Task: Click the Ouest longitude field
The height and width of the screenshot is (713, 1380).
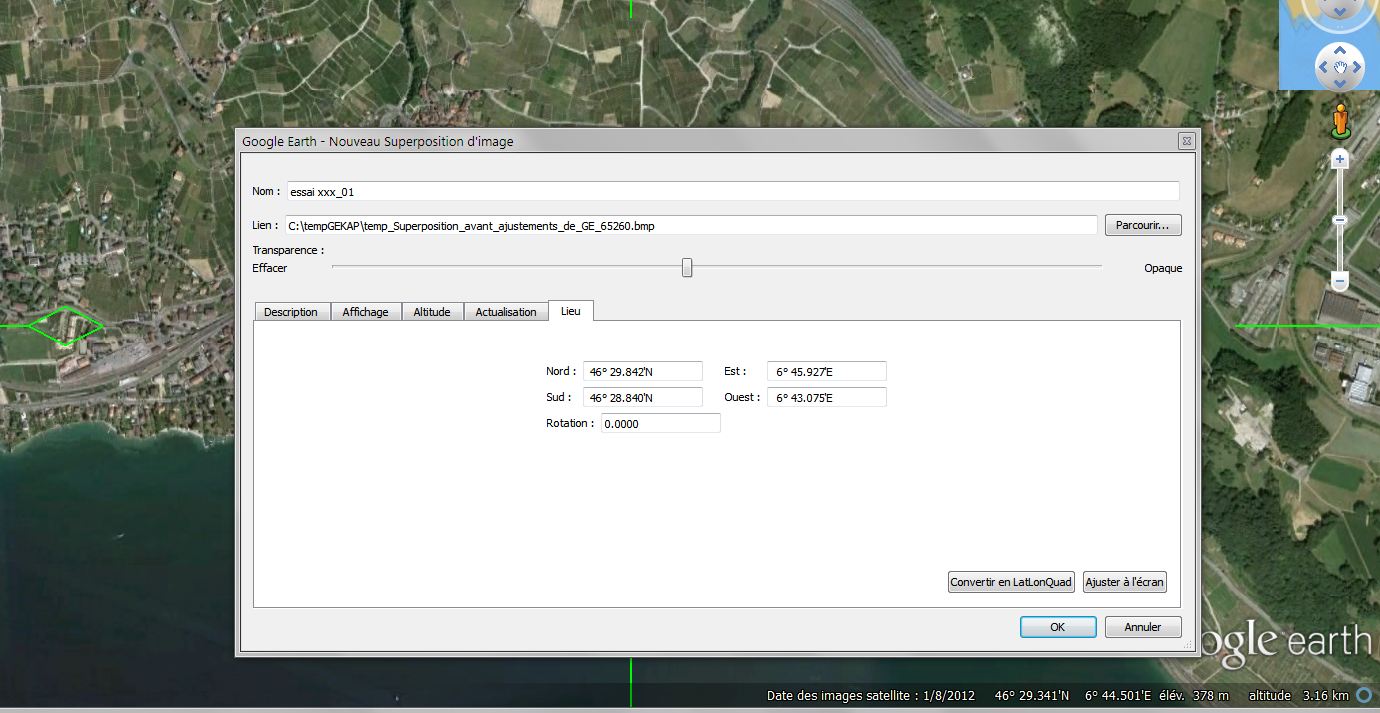Action: pos(827,397)
